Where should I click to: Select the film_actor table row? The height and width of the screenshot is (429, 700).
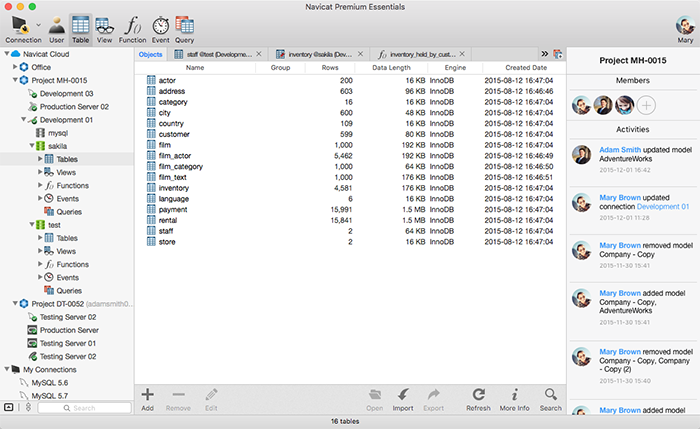350,155
